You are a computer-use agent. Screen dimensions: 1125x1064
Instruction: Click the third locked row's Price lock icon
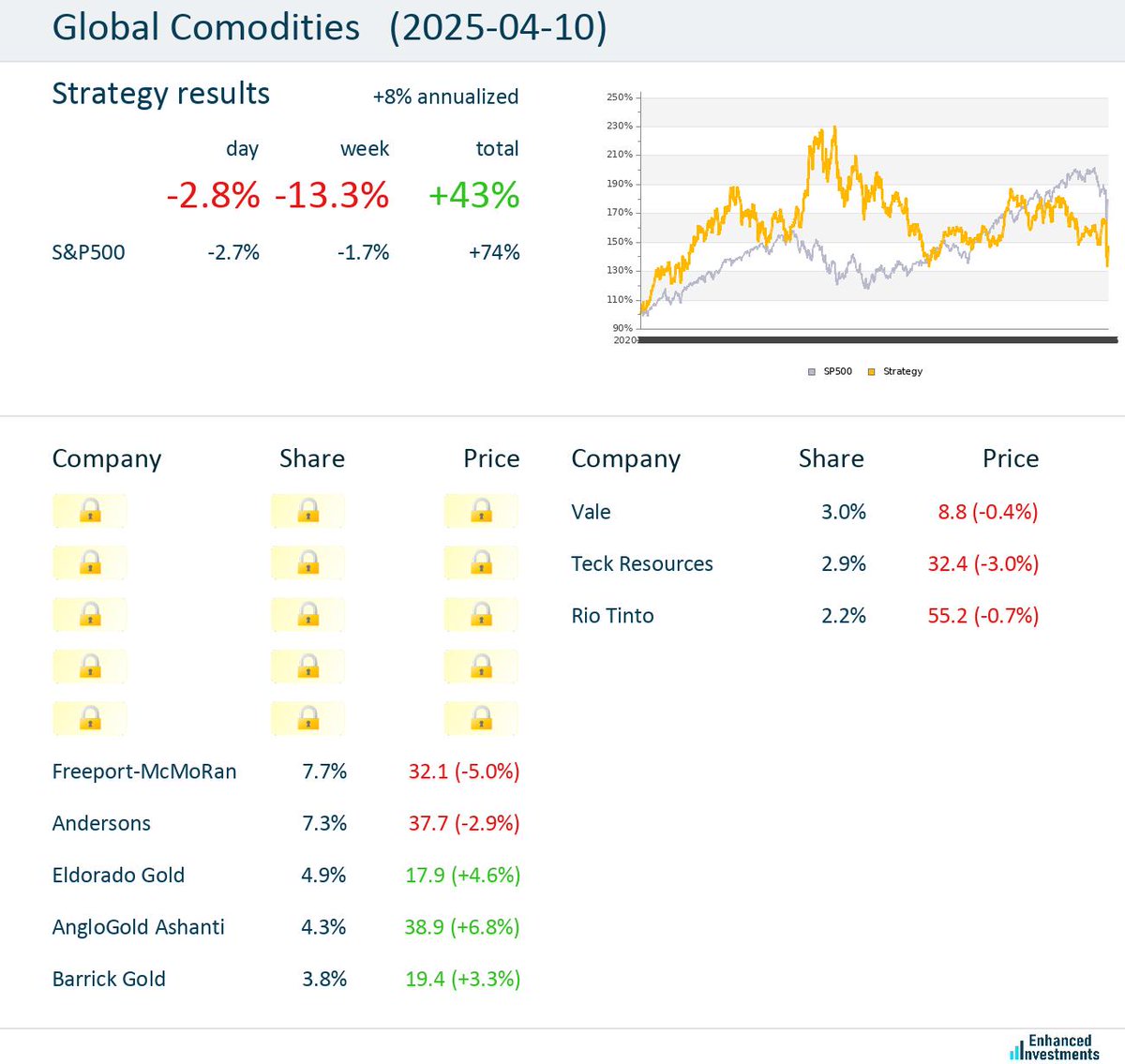pyautogui.click(x=482, y=615)
